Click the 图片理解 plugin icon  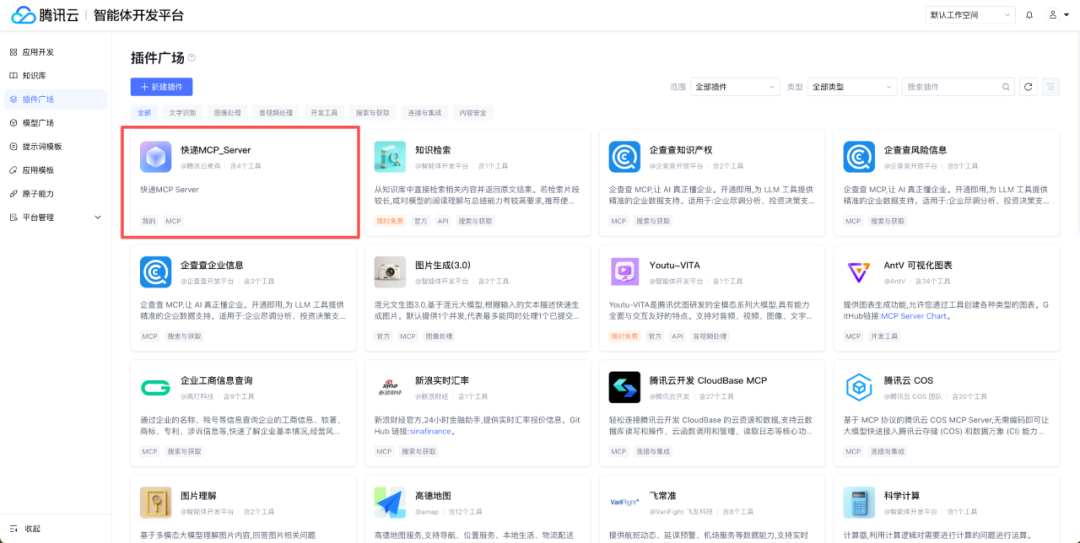[x=156, y=503]
